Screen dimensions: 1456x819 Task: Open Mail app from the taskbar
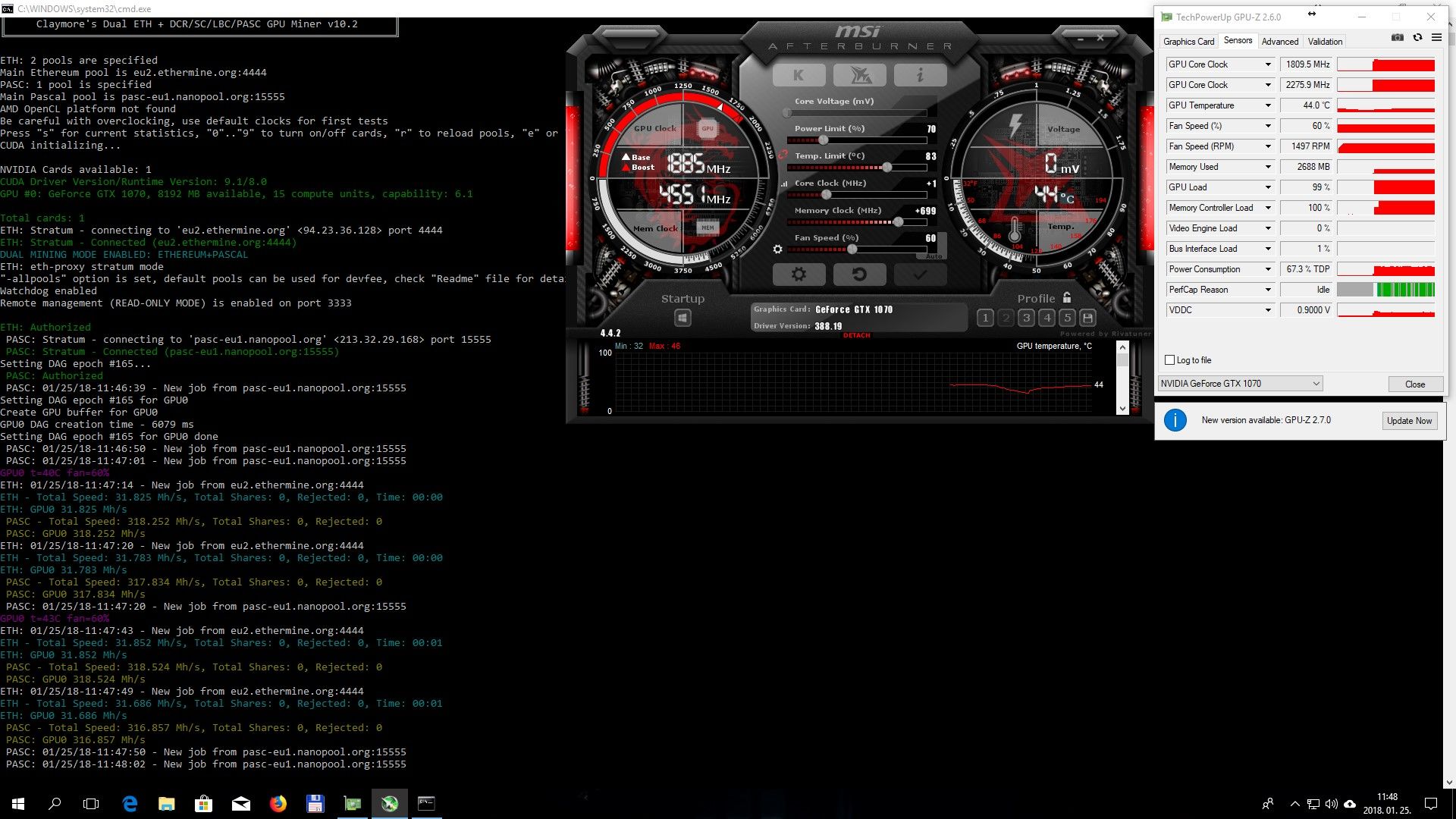tap(241, 804)
